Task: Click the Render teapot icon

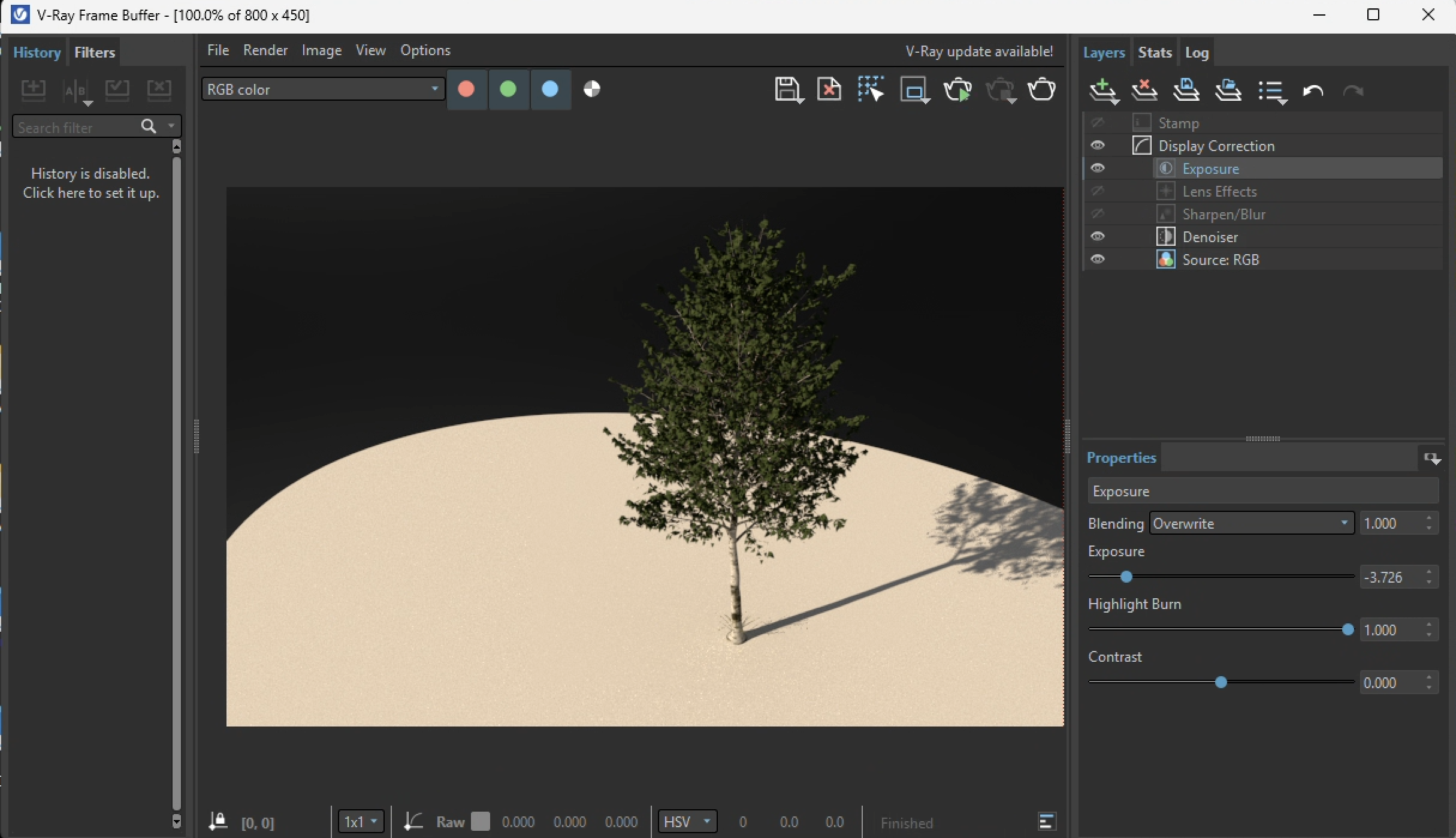Action: point(1041,90)
